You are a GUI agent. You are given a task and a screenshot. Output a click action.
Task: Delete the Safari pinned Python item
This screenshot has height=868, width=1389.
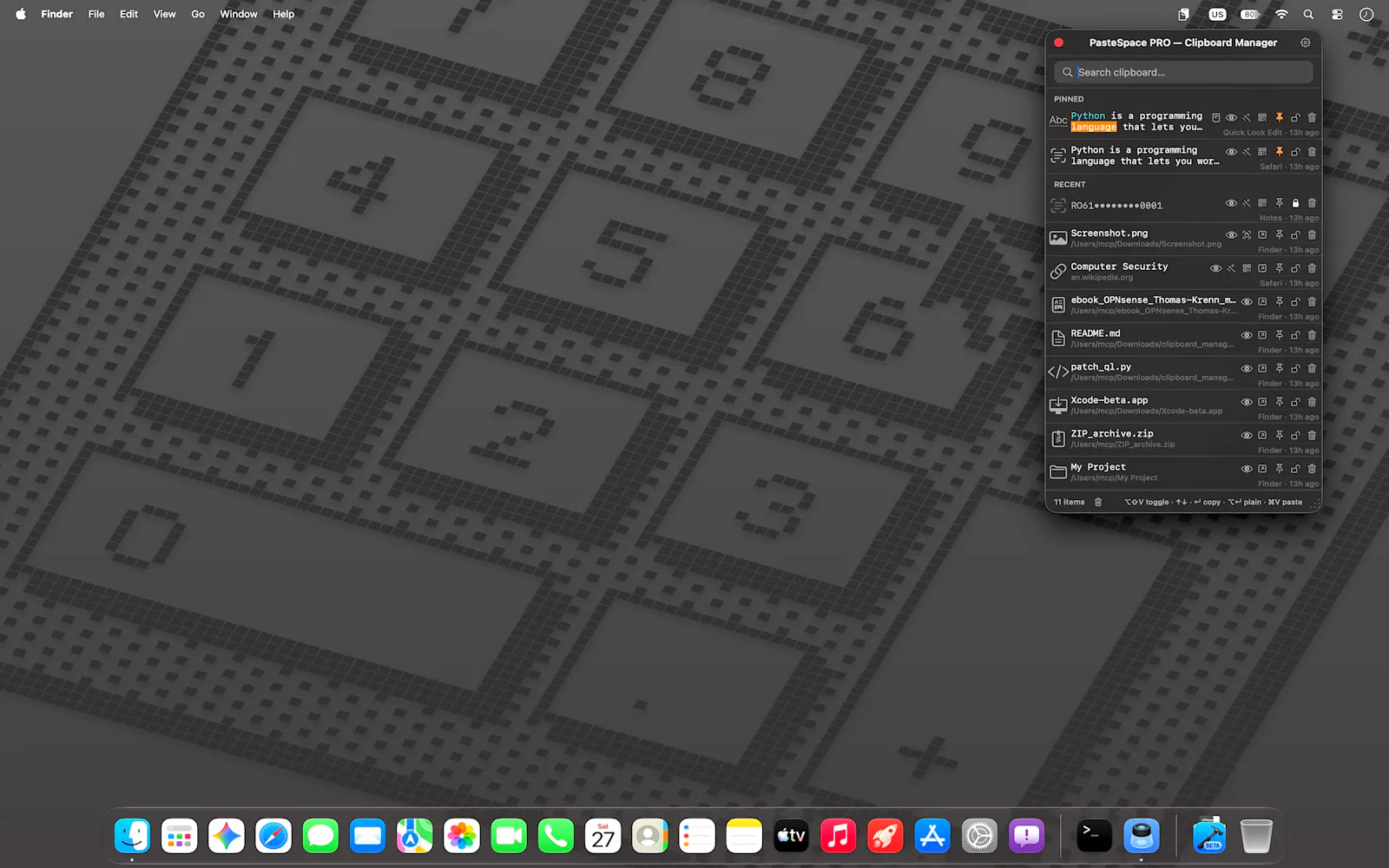1312,151
